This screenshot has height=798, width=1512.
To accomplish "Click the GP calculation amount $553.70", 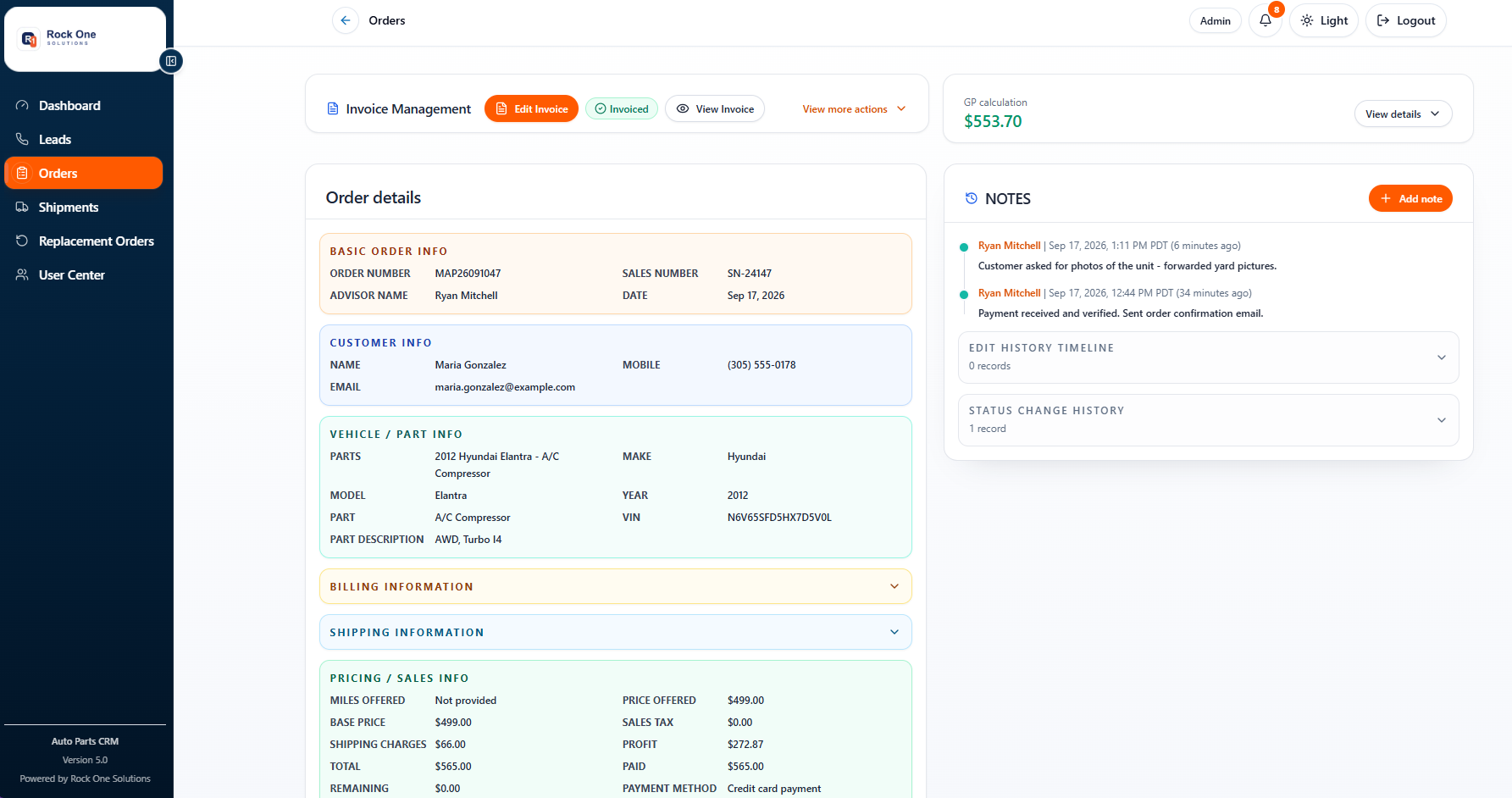I will coord(993,121).
